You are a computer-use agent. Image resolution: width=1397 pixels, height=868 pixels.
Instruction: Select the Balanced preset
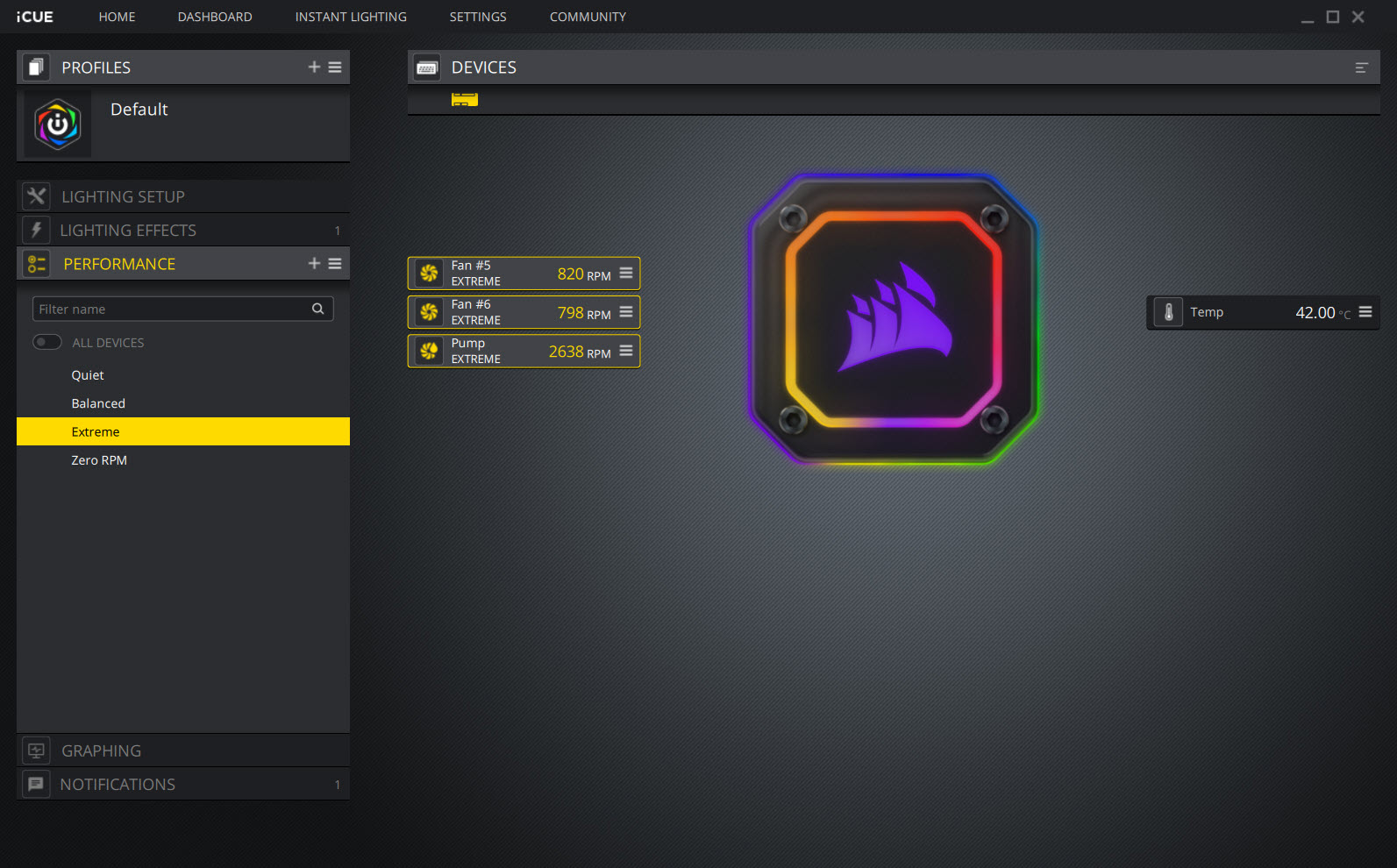click(183, 403)
